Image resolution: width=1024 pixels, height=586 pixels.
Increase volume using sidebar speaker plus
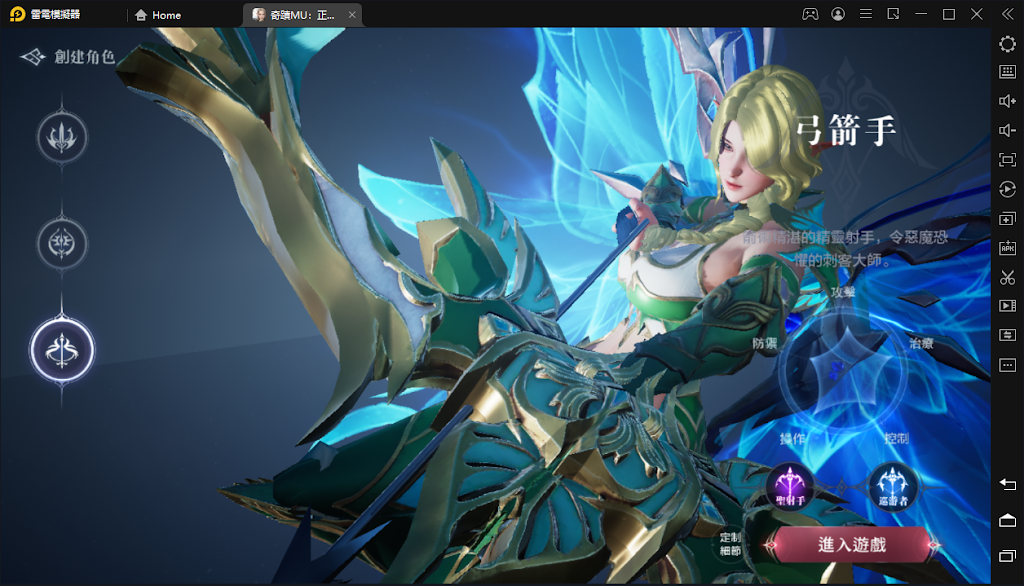tap(1008, 101)
